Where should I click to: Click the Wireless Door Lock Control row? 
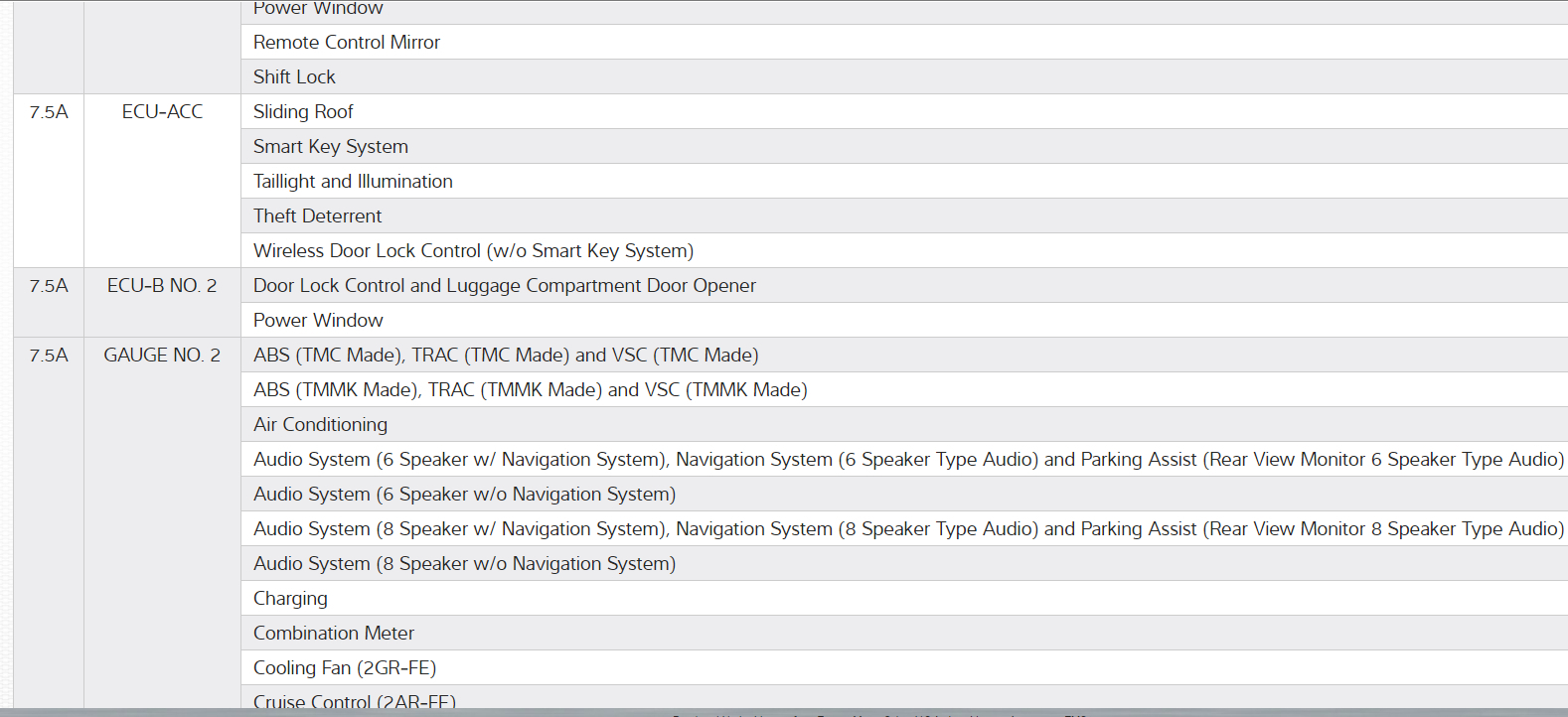(473, 250)
